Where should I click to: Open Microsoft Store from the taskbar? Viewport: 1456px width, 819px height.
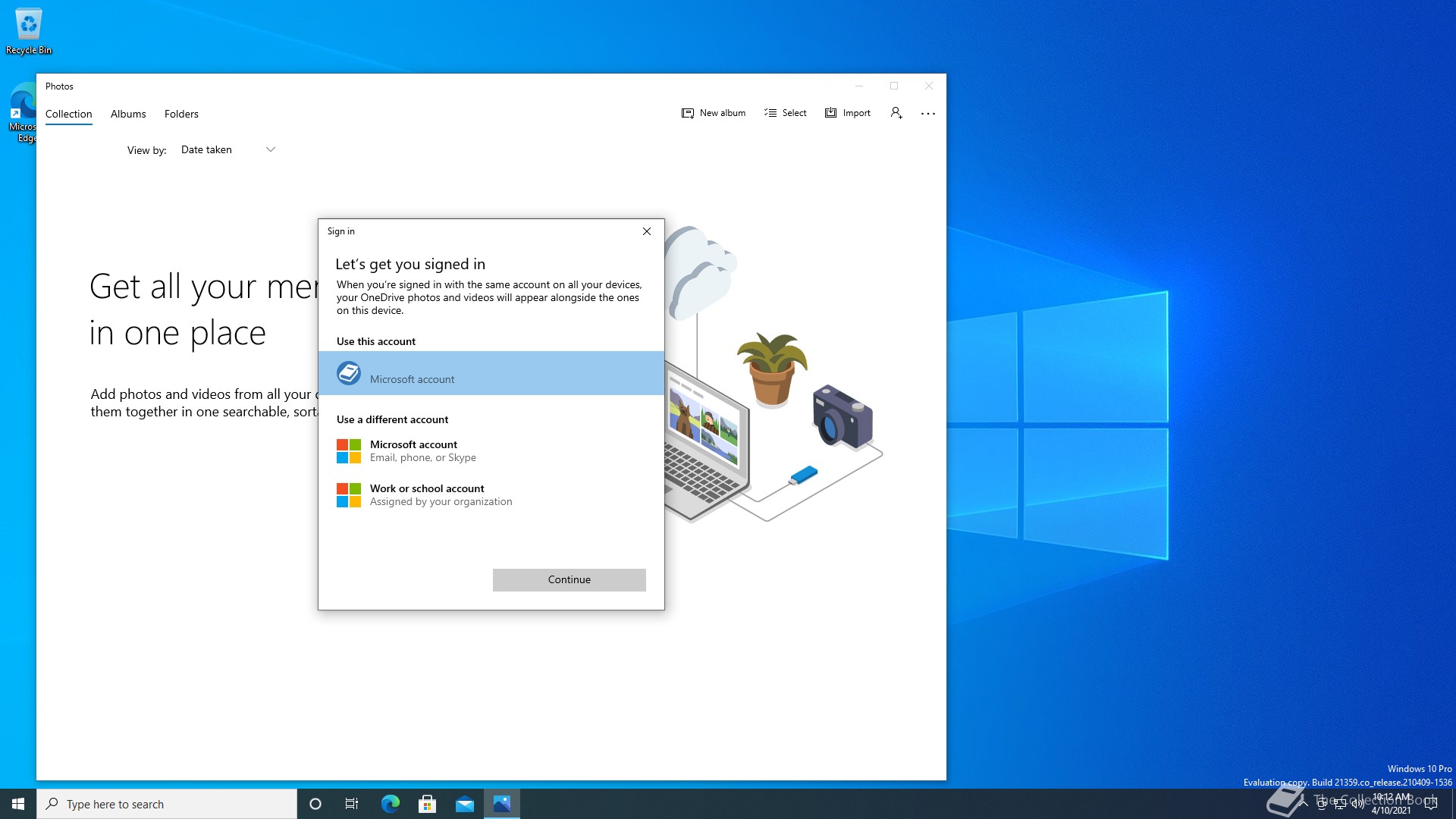click(x=427, y=804)
